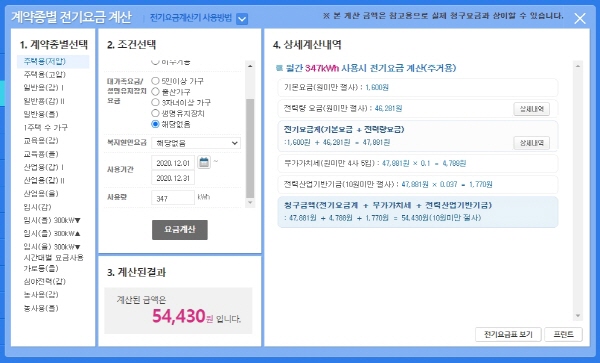This screenshot has height=363, width=600.
Task: Select 산업용(갑) II contract type
Action: click(x=44, y=180)
